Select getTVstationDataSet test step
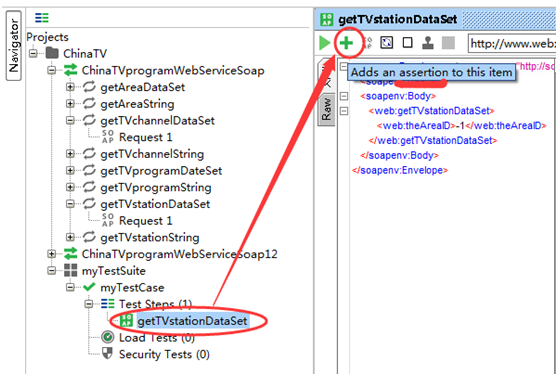 (192, 321)
